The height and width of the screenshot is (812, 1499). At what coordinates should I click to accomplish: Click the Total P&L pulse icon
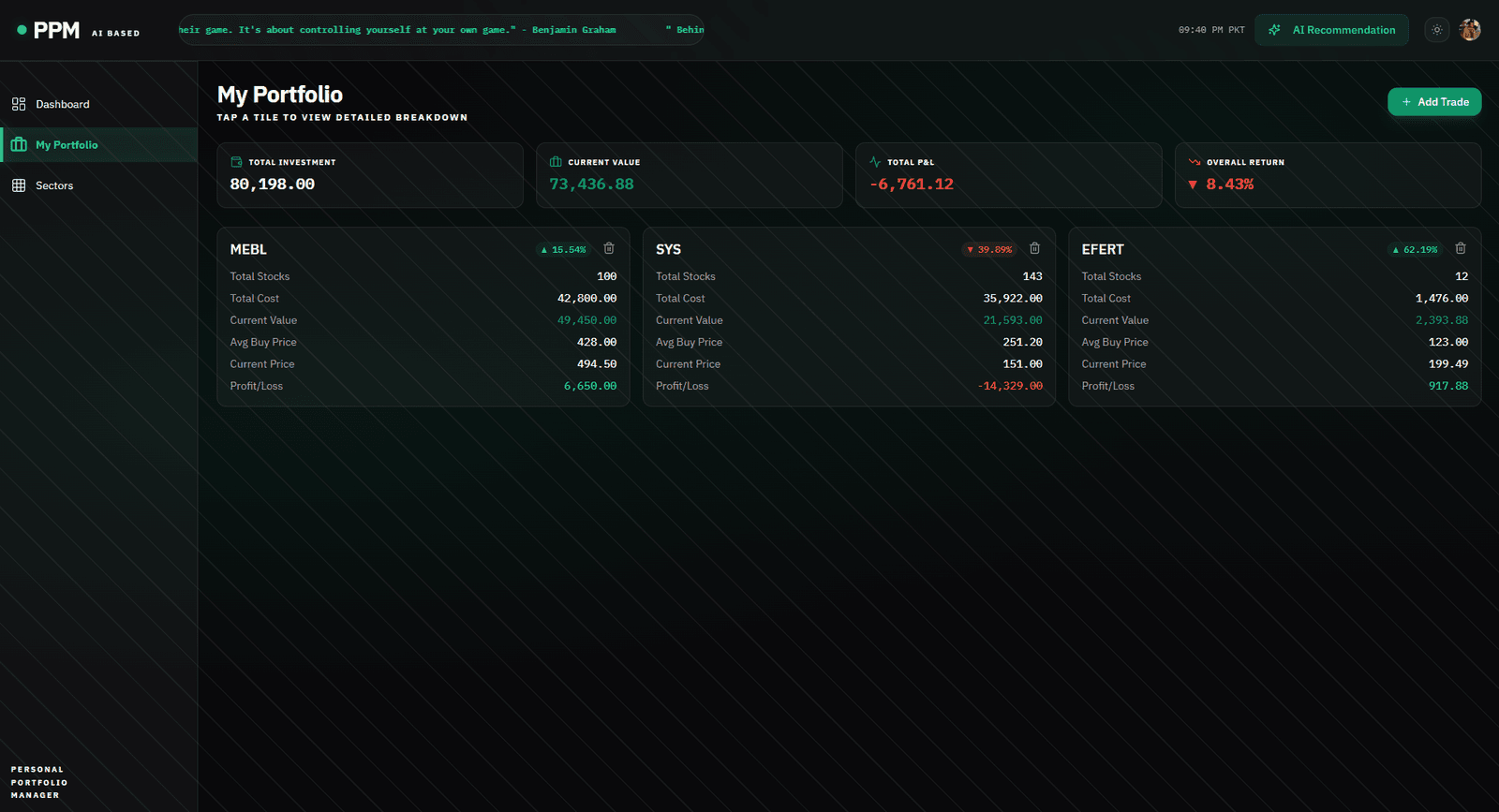[875, 162]
